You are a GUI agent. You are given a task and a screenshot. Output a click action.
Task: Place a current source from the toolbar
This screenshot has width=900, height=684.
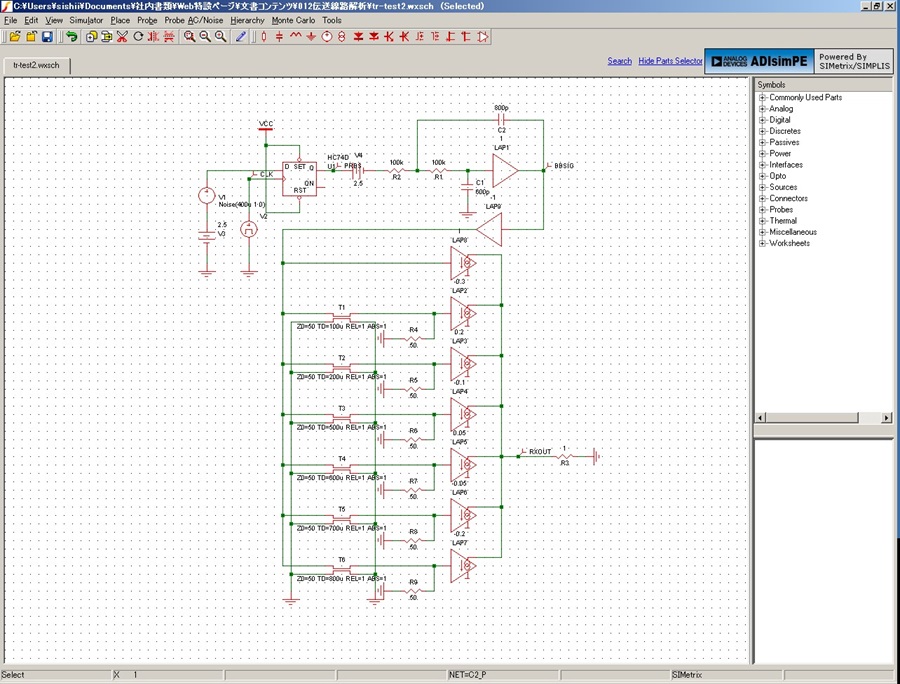click(342, 37)
